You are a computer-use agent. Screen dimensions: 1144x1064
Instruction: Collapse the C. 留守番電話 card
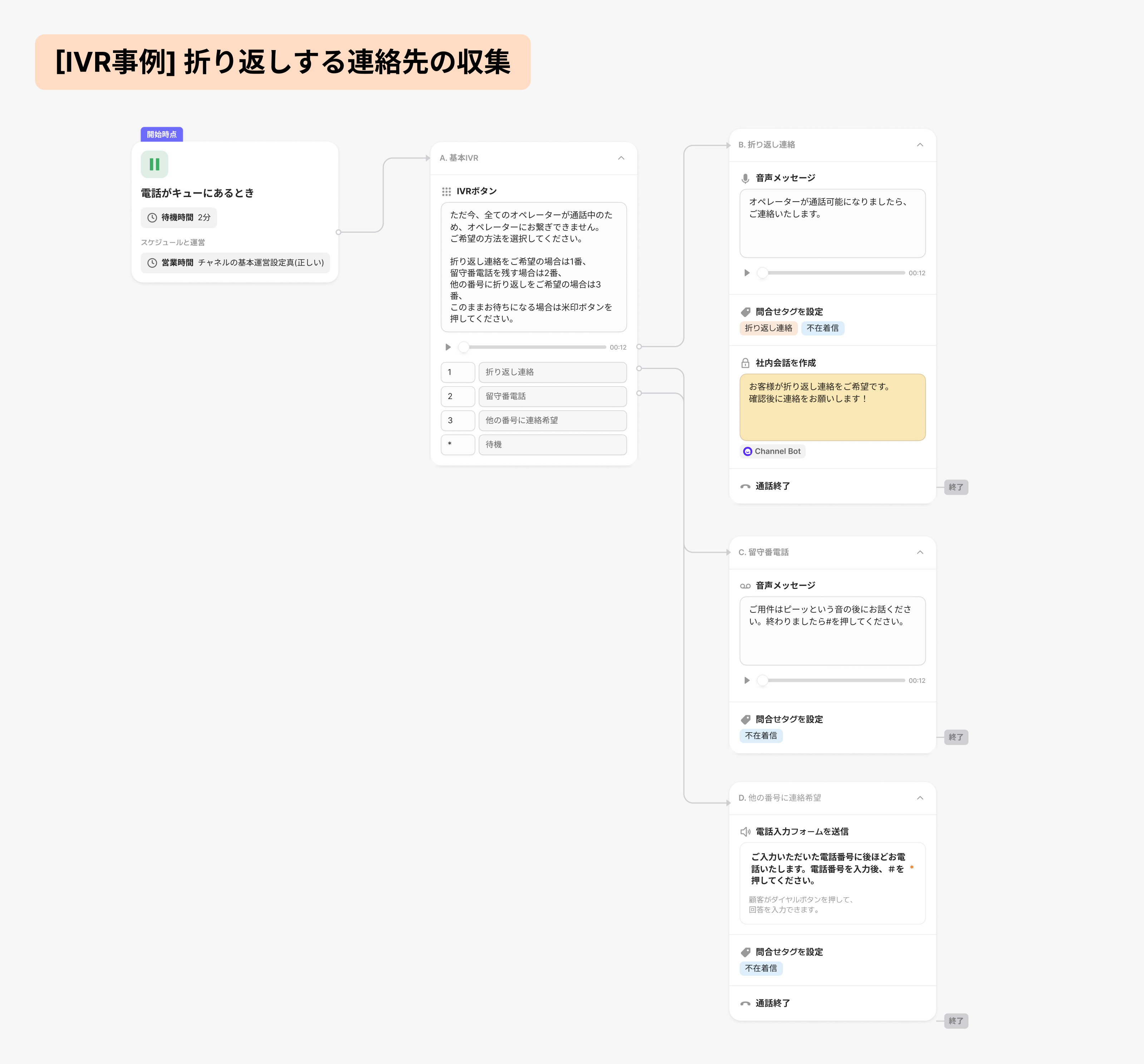click(919, 552)
